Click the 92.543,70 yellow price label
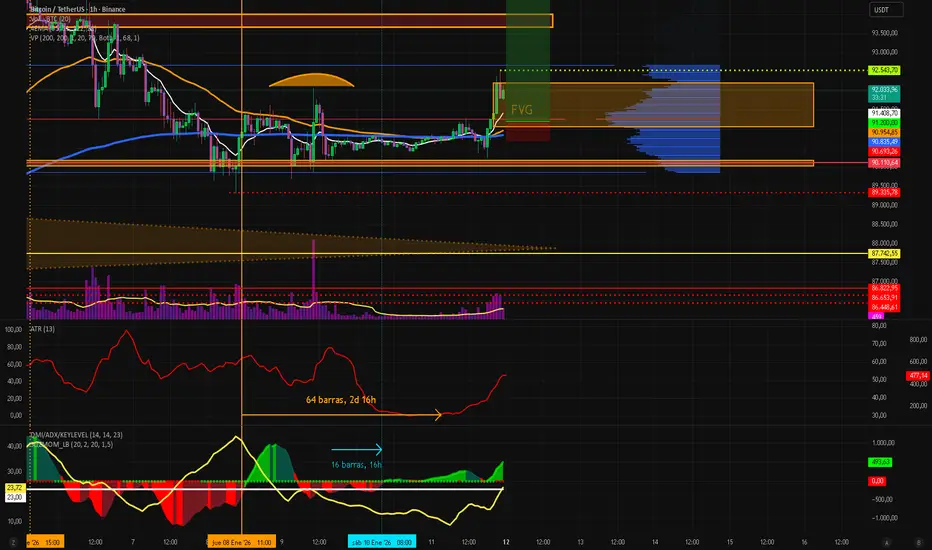The height and width of the screenshot is (550, 932). click(884, 70)
